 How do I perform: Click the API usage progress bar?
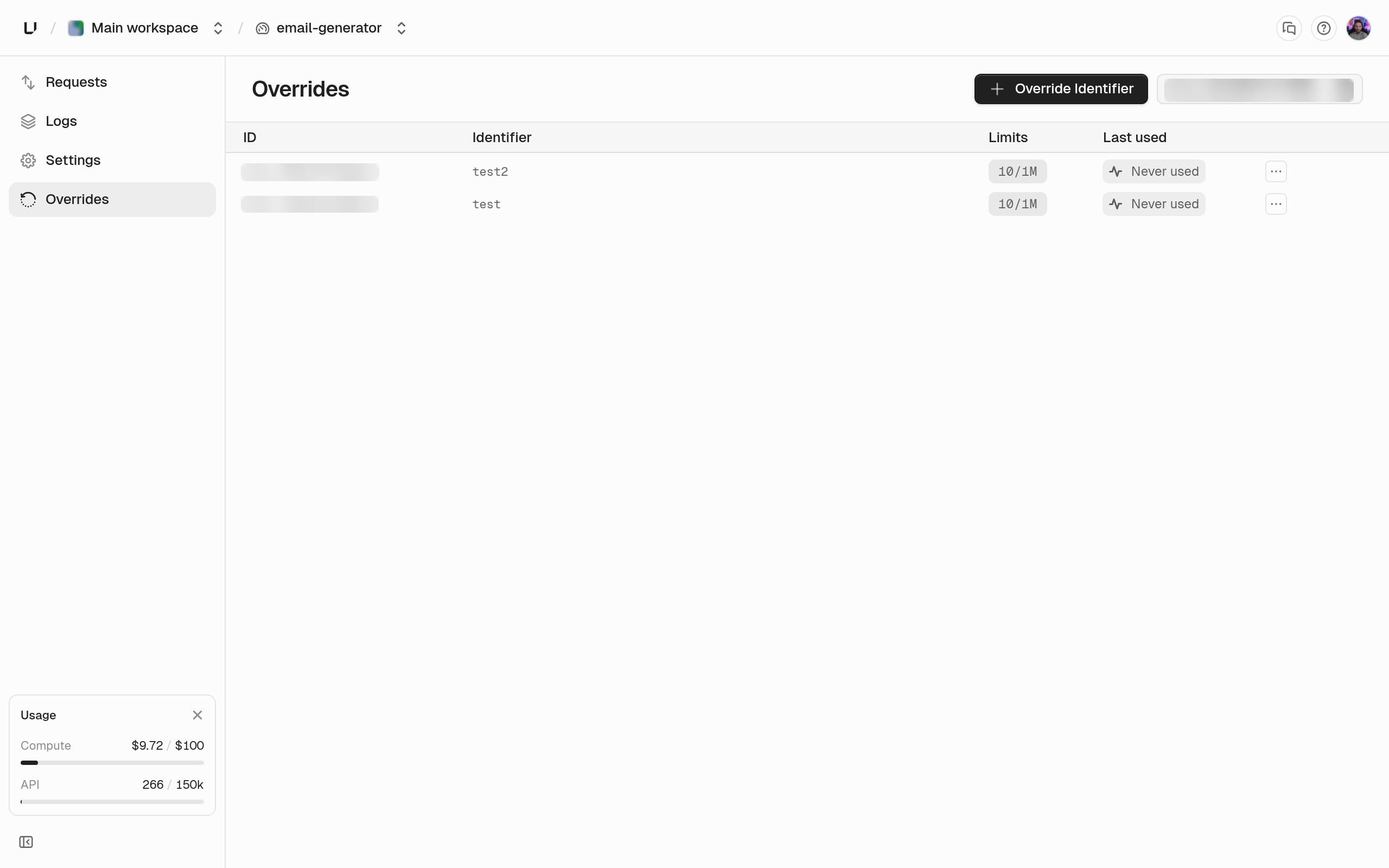[x=112, y=801]
